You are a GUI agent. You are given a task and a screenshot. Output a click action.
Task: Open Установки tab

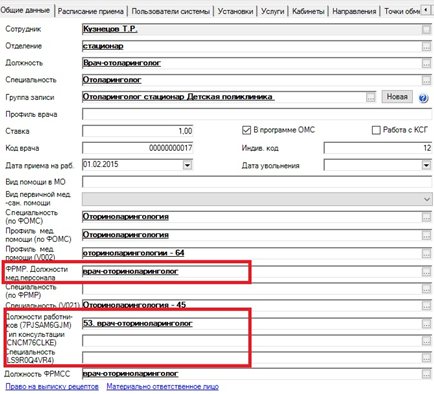pyautogui.click(x=235, y=11)
